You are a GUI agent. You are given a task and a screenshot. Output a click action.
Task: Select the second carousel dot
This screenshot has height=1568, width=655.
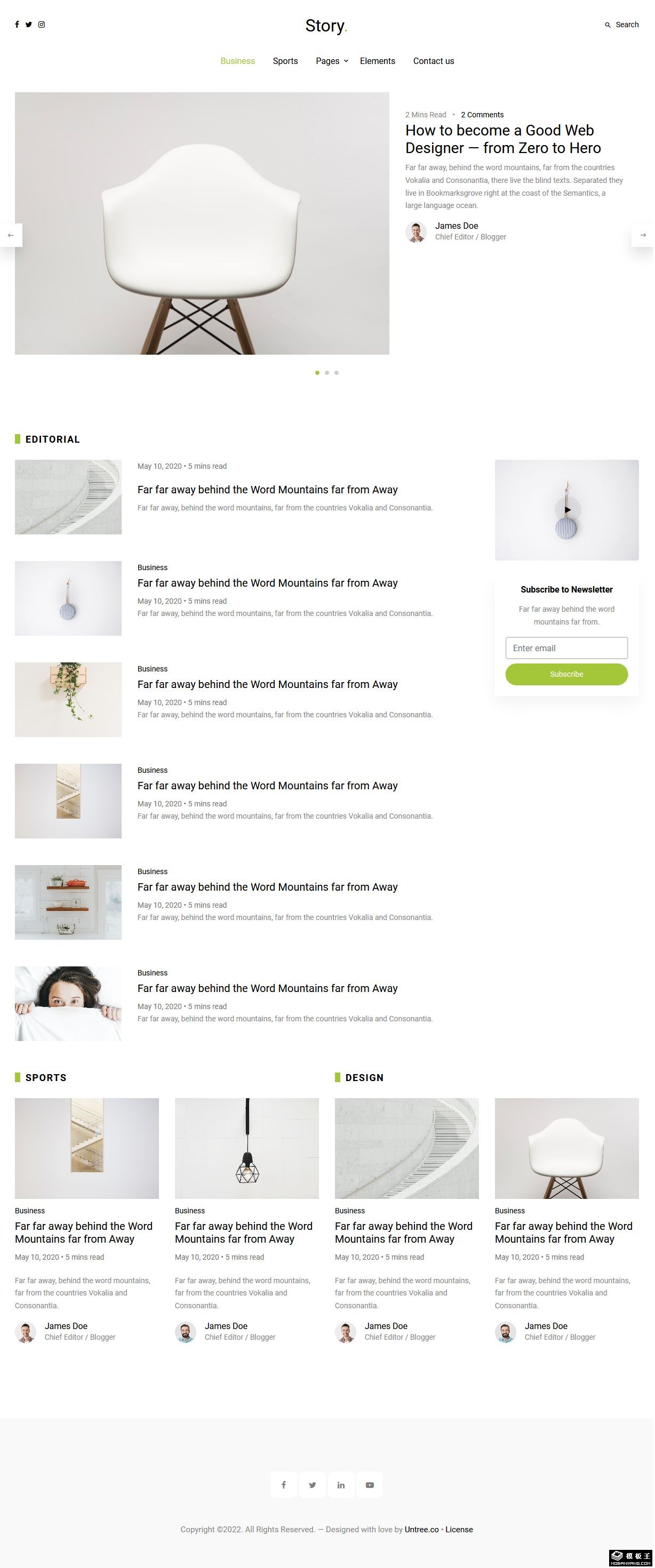click(x=327, y=372)
